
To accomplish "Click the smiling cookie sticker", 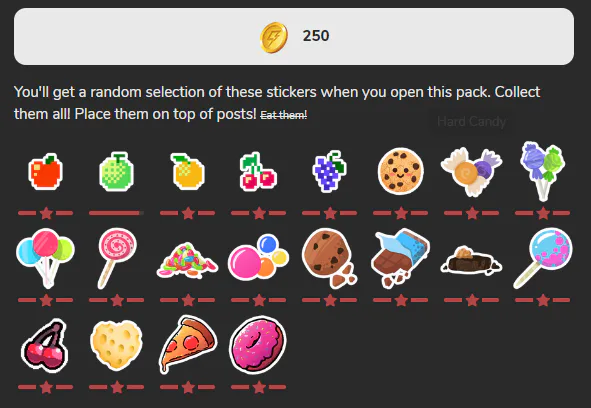I will coord(401,171).
